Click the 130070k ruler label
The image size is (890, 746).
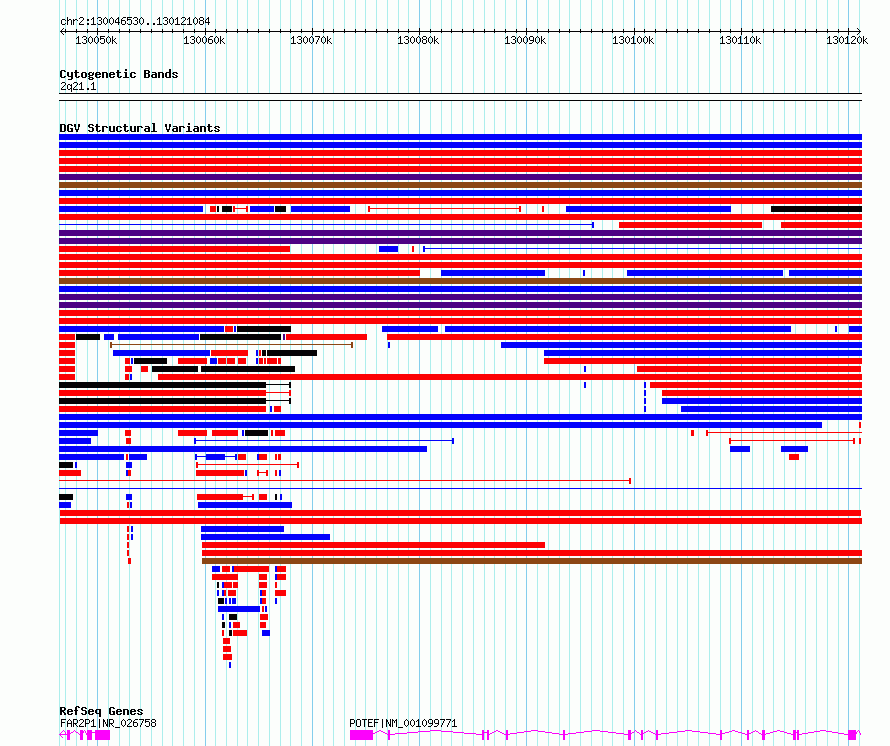pyautogui.click(x=311, y=40)
